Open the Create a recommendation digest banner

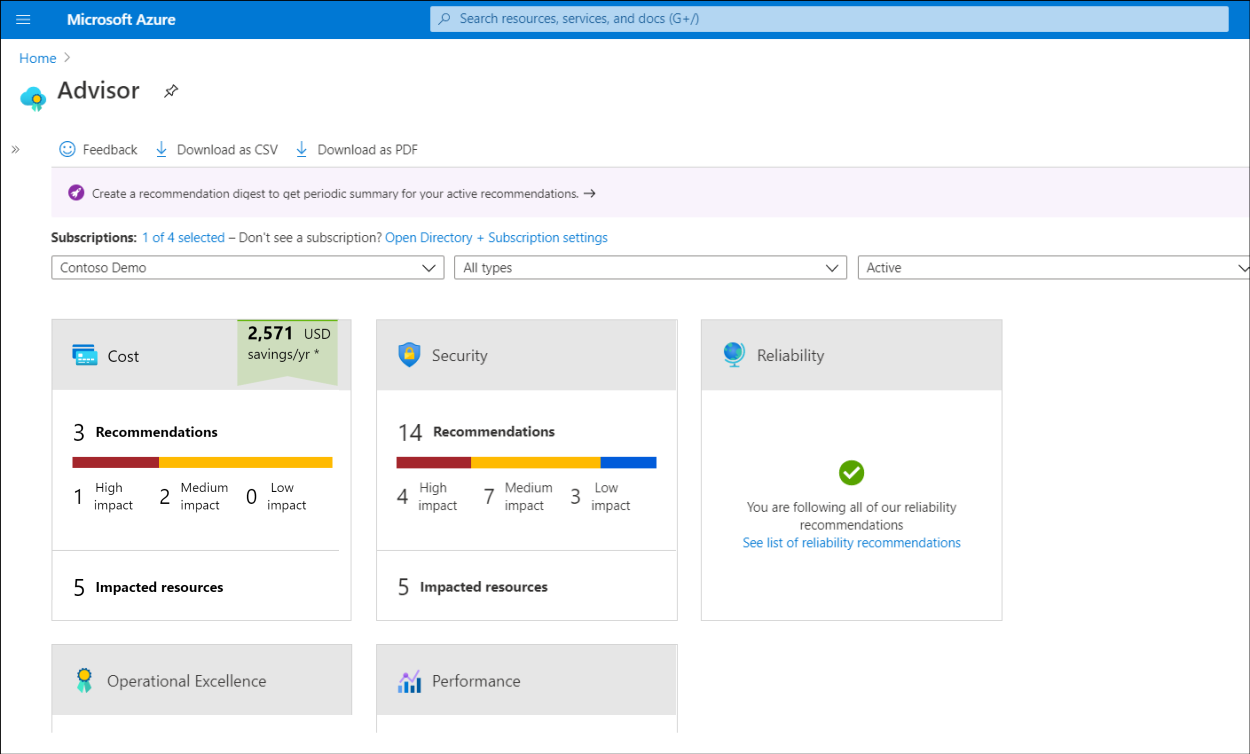[650, 193]
